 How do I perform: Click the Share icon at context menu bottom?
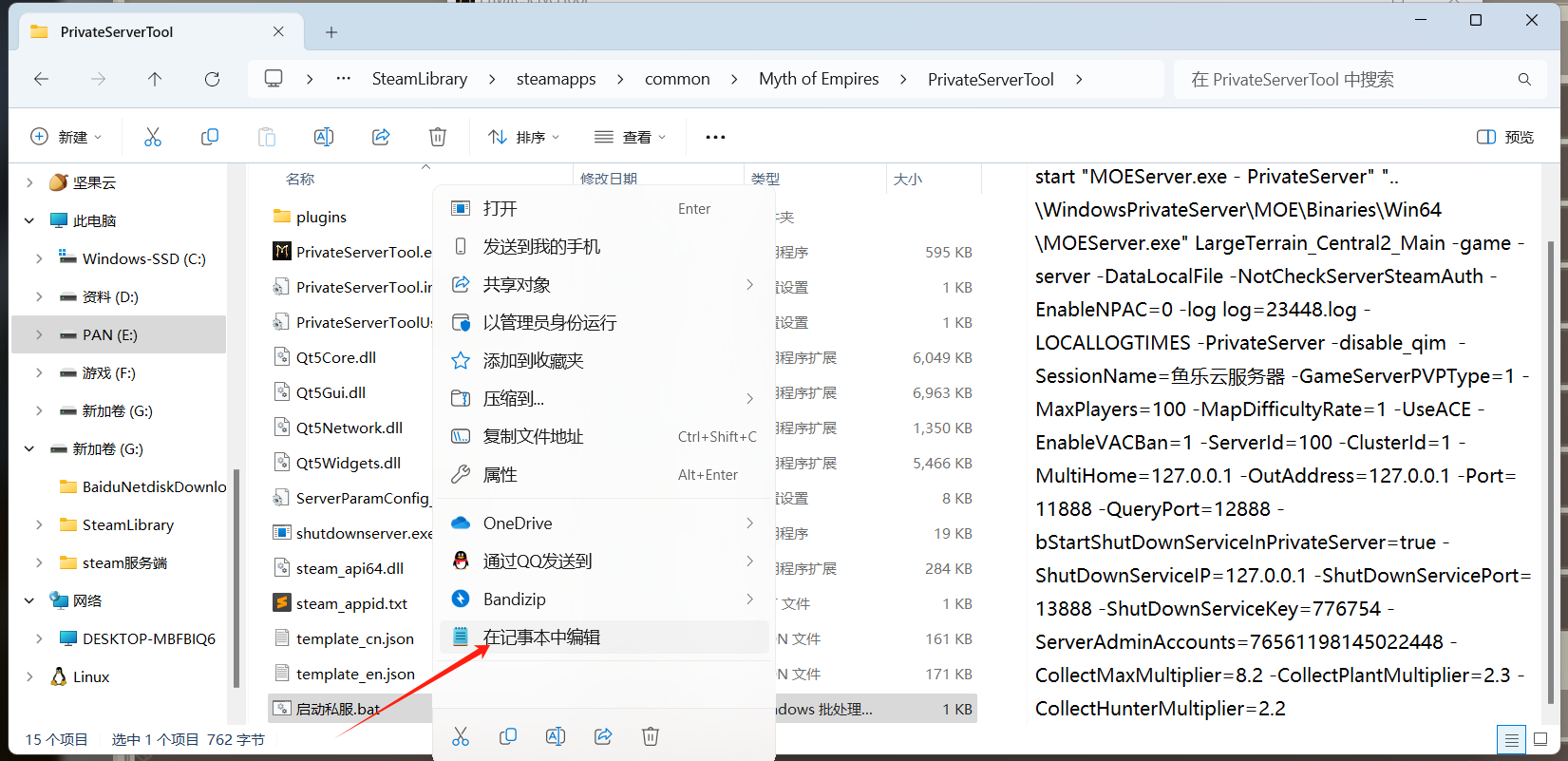click(x=603, y=736)
